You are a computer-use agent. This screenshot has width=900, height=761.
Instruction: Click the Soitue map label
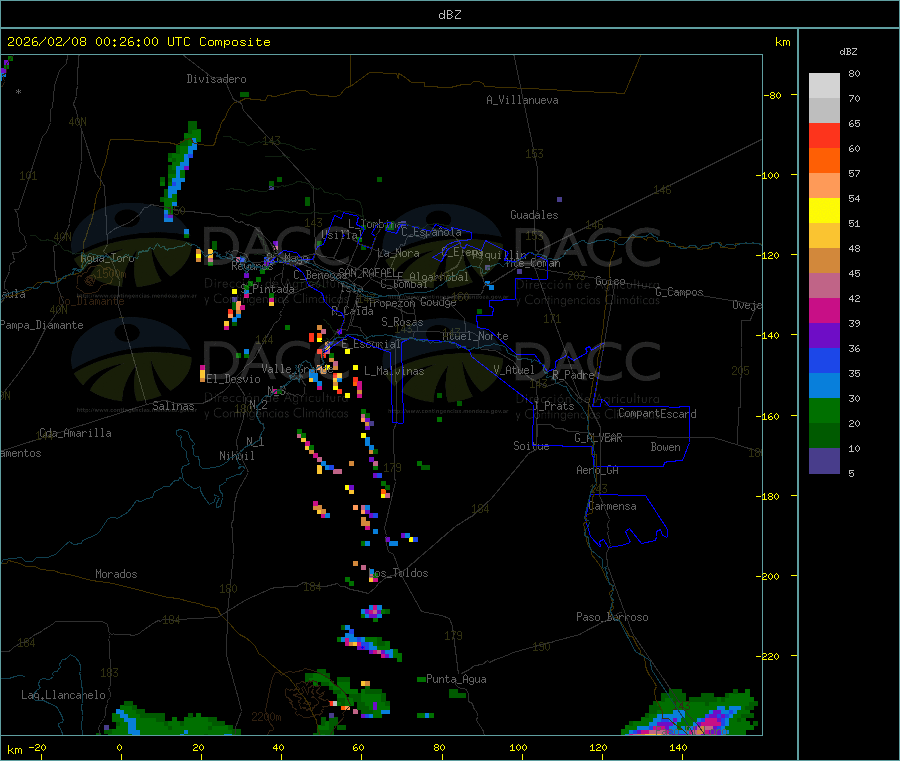(x=532, y=446)
